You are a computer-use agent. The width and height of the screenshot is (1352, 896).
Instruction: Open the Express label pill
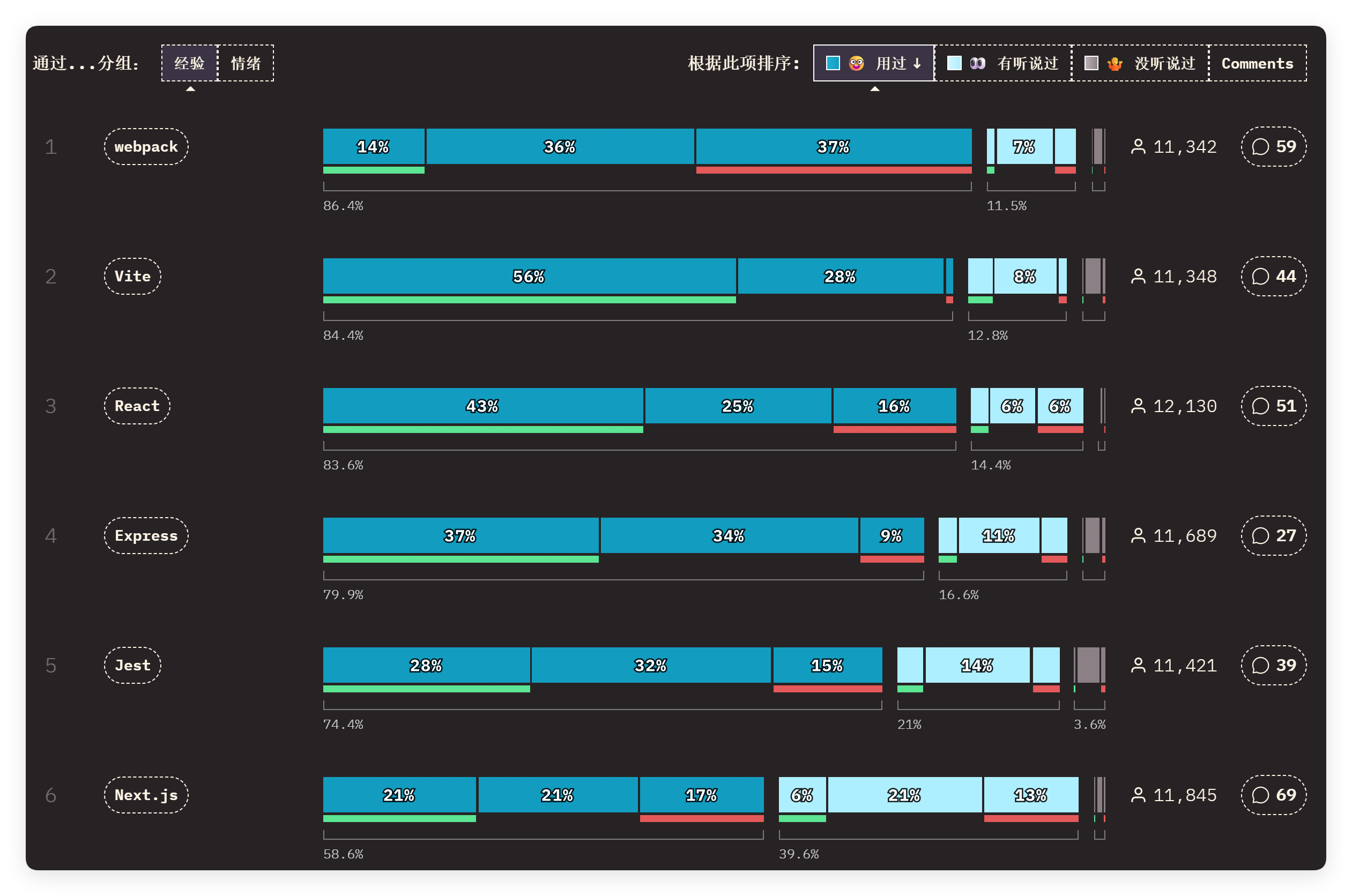(x=146, y=536)
